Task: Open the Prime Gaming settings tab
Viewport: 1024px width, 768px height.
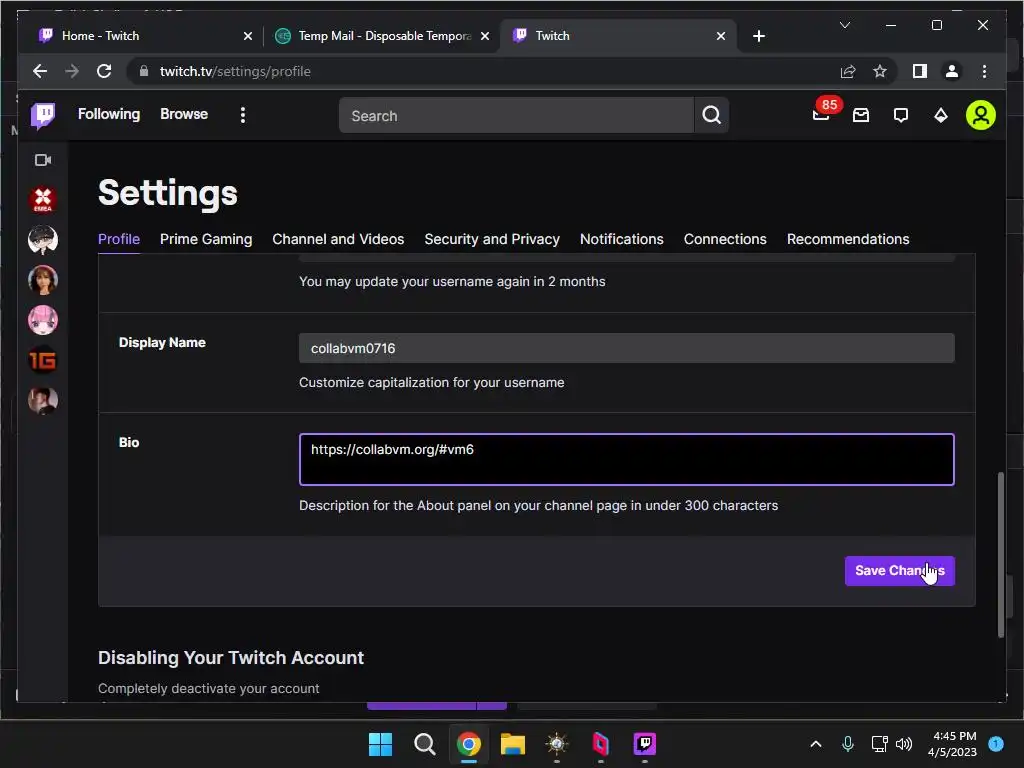Action: tap(206, 239)
